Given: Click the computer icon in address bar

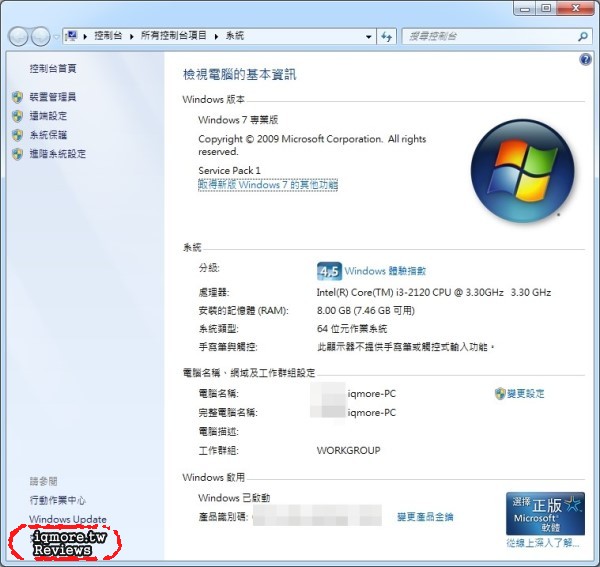Looking at the screenshot, I should point(72,36).
